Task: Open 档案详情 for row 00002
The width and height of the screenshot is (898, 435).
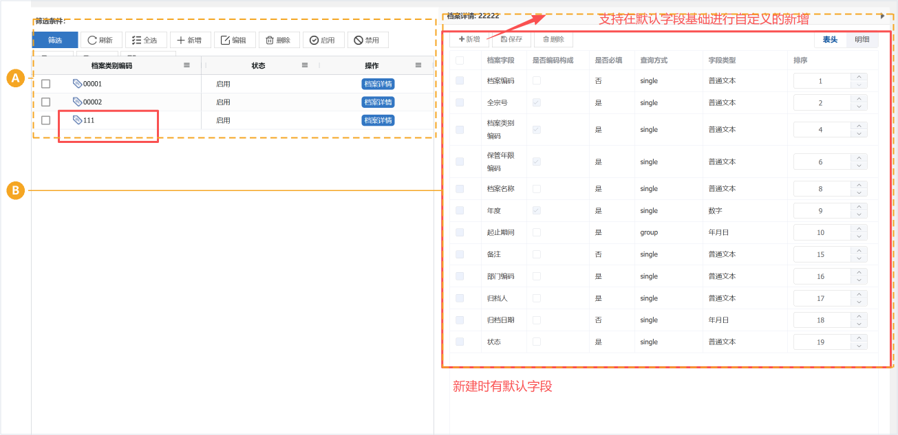Action: [x=378, y=102]
